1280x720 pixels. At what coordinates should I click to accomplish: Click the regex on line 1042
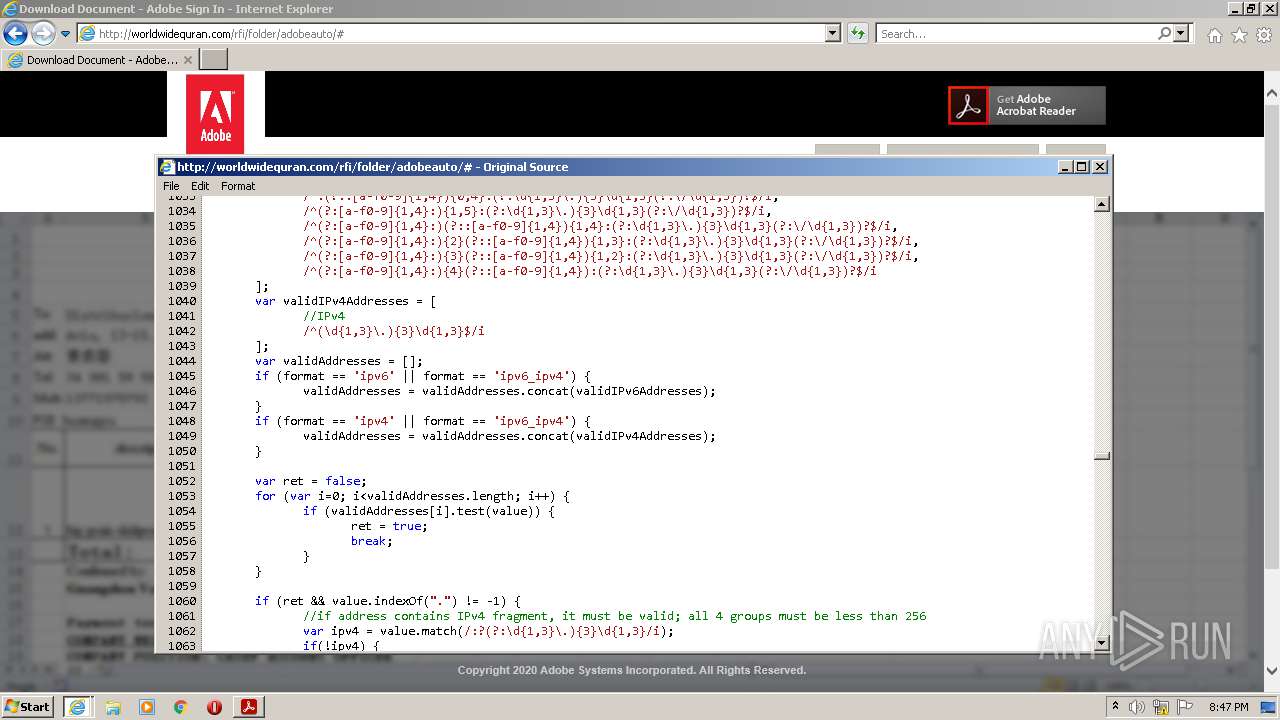(x=393, y=331)
